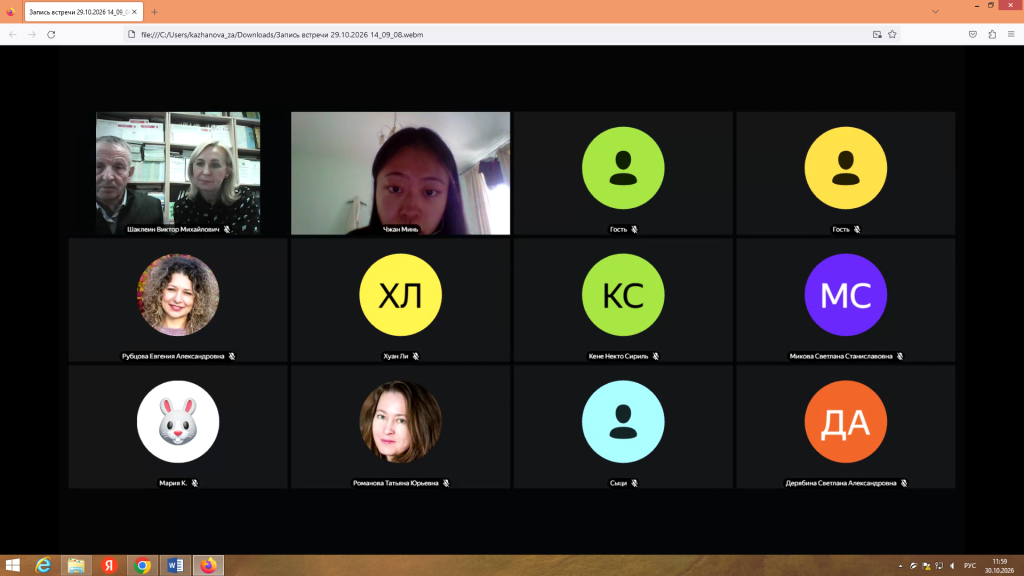The image size is (1024, 576).
Task: Click the muted microphone icon beside Хуан Ли
Action: (x=416, y=356)
